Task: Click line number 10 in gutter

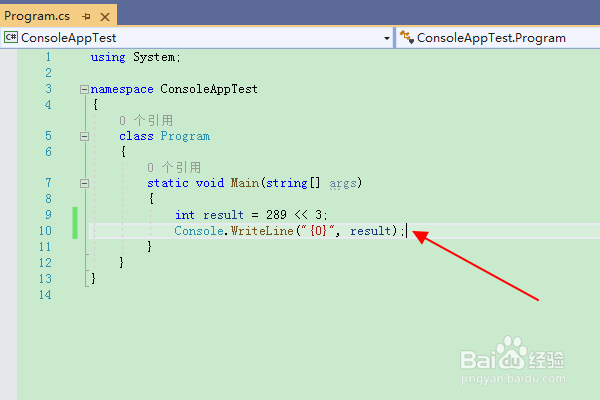Action: (45, 231)
